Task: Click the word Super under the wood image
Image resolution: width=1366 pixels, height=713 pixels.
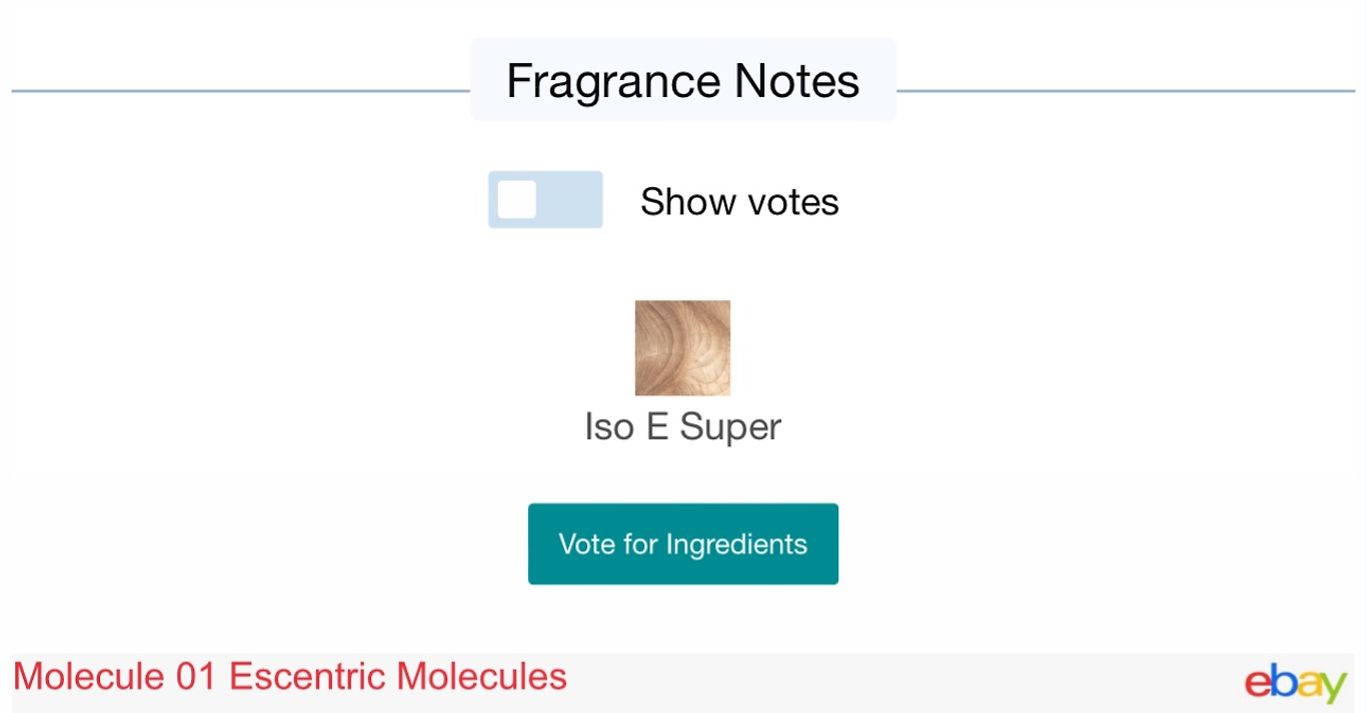Action: (730, 427)
